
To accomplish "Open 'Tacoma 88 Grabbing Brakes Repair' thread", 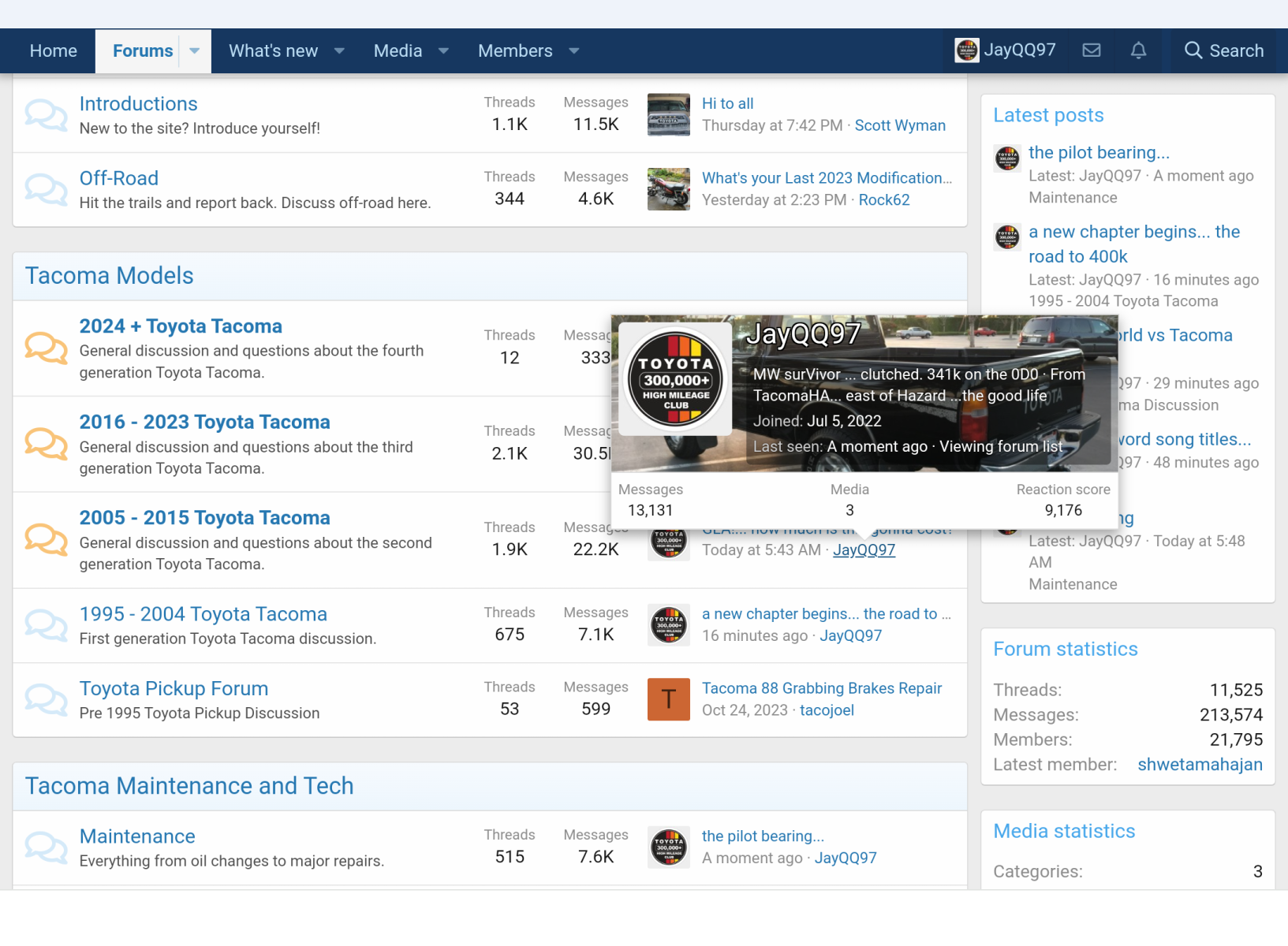I will coord(822,688).
